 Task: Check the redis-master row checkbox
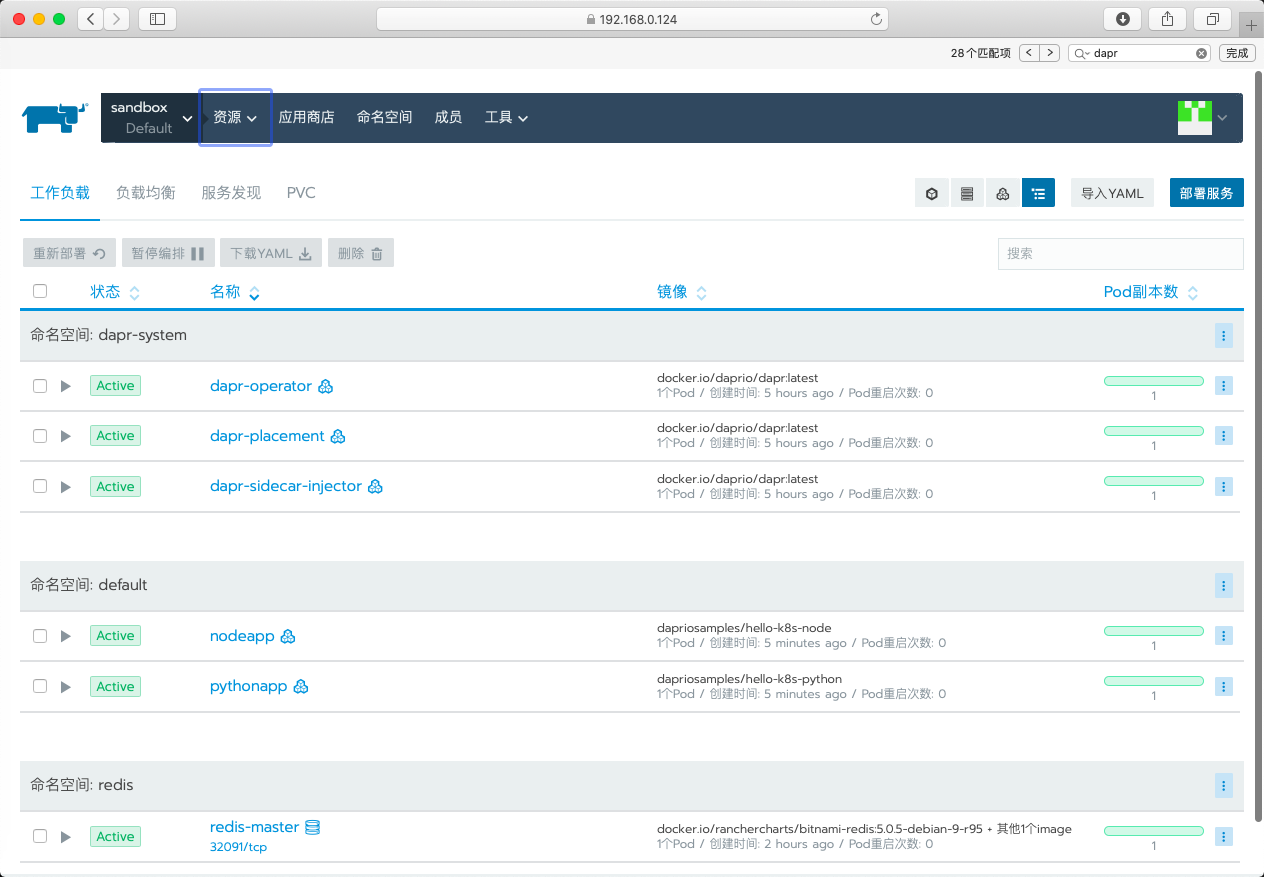coord(40,836)
